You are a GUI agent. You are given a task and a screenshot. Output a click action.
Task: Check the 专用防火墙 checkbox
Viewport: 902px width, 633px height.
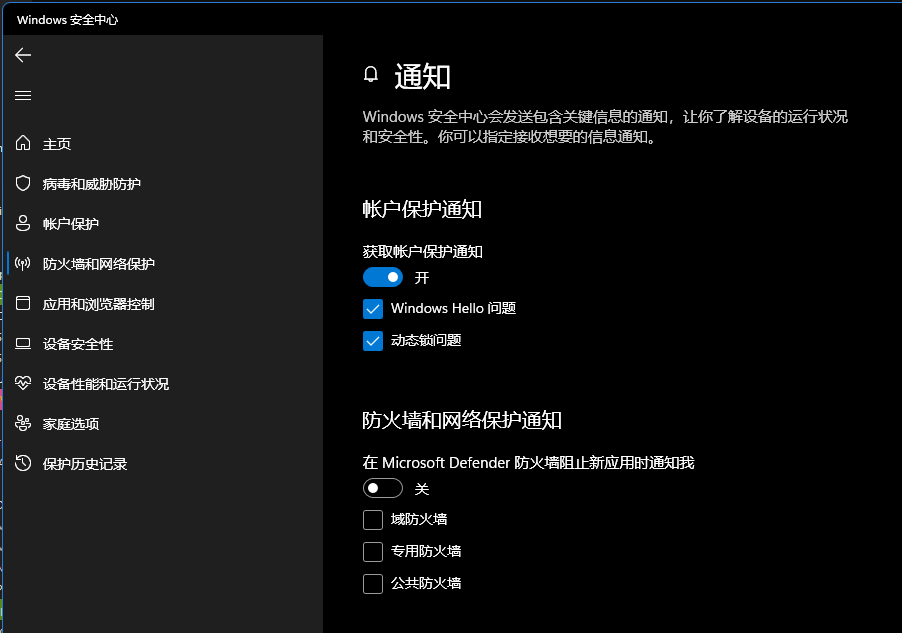point(373,551)
